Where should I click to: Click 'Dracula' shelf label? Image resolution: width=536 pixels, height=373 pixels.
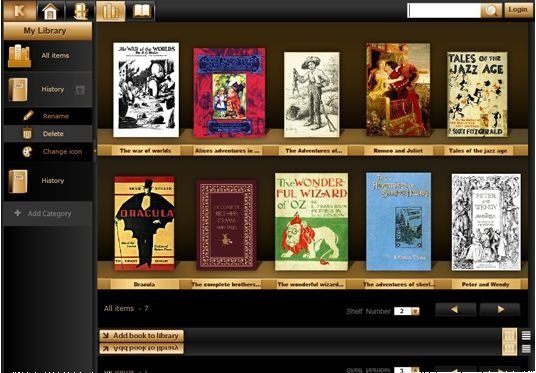144,284
